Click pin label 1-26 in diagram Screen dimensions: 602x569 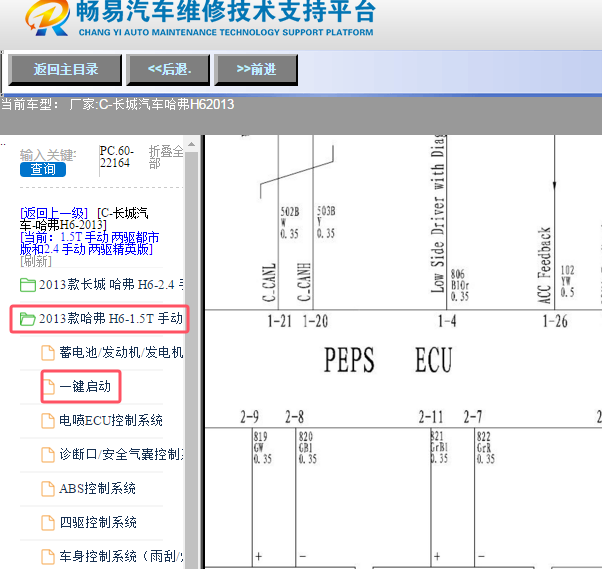click(x=555, y=321)
